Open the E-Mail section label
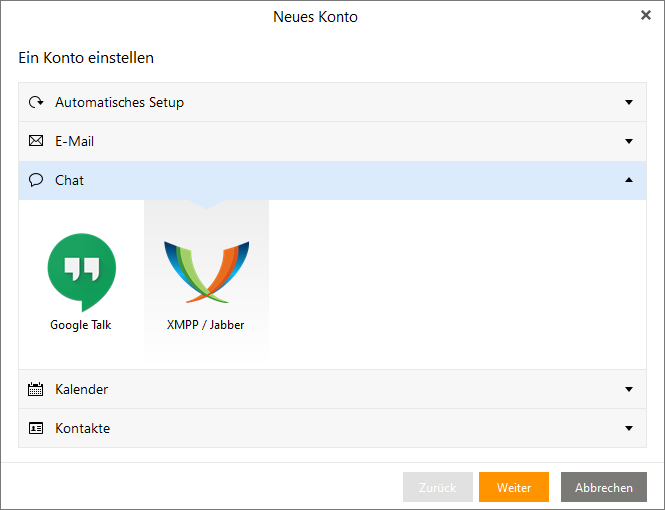Viewport: 665px width, 510px height. pyautogui.click(x=75, y=141)
